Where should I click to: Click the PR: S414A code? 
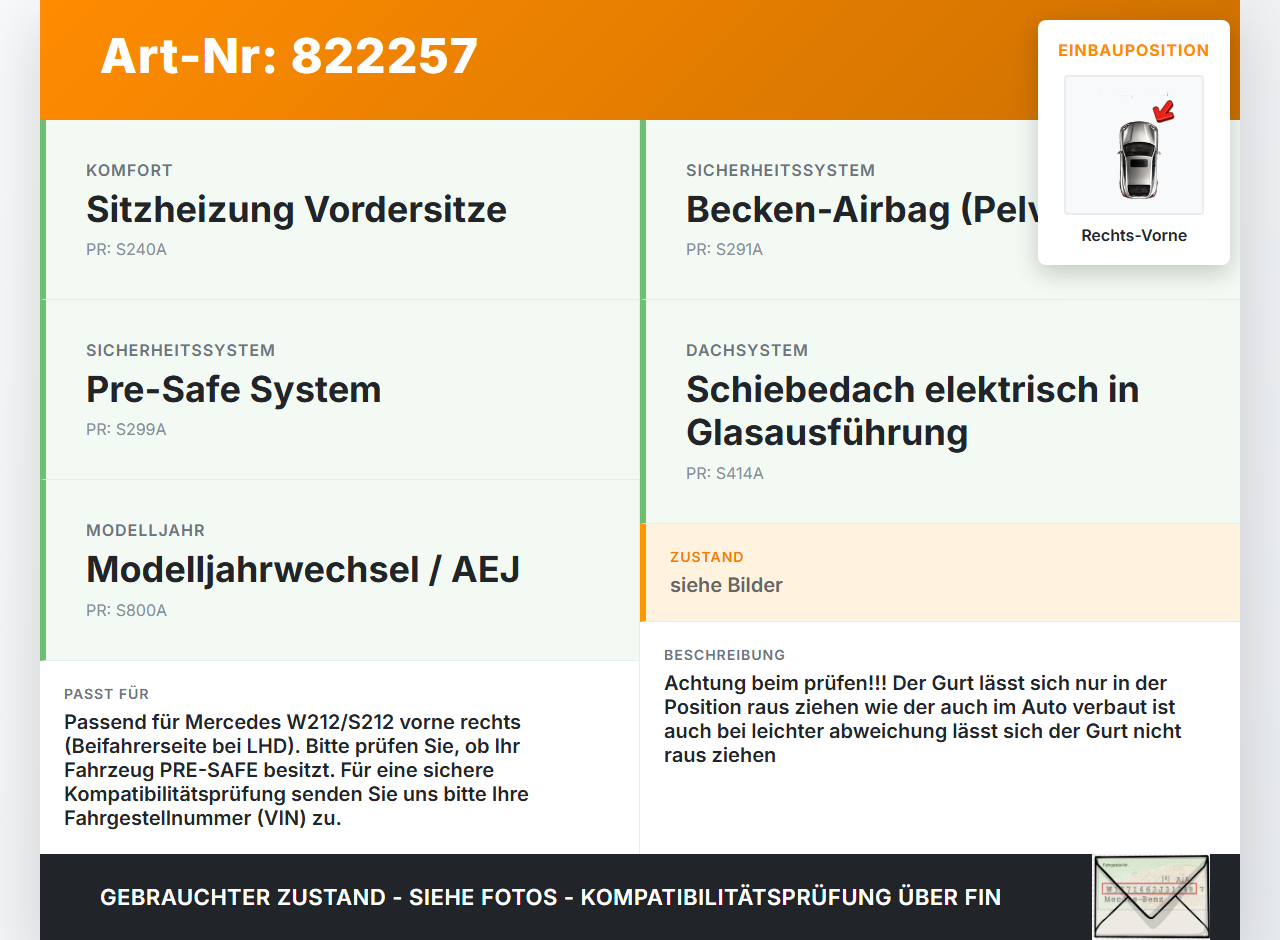click(725, 474)
